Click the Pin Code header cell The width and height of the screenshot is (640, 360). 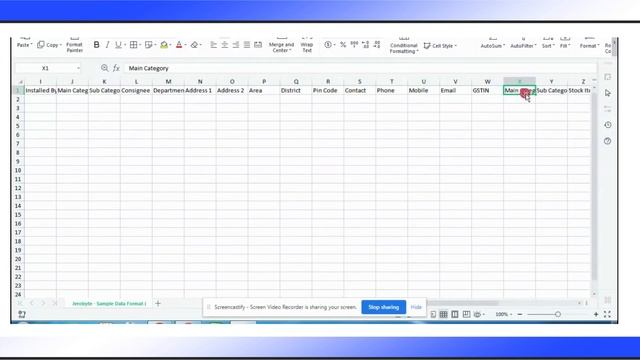328,90
